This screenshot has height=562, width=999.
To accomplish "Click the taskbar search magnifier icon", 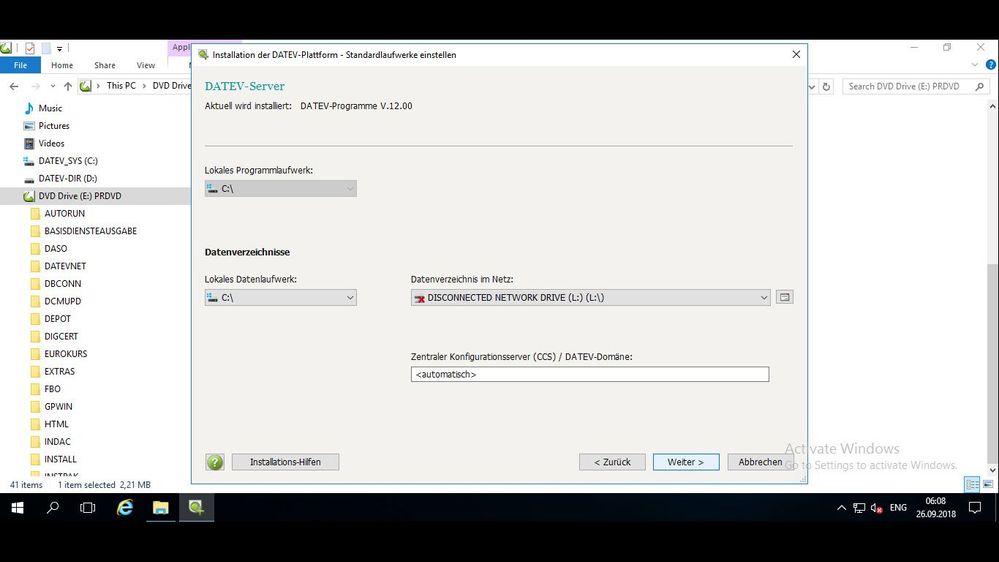I will 53,508.
